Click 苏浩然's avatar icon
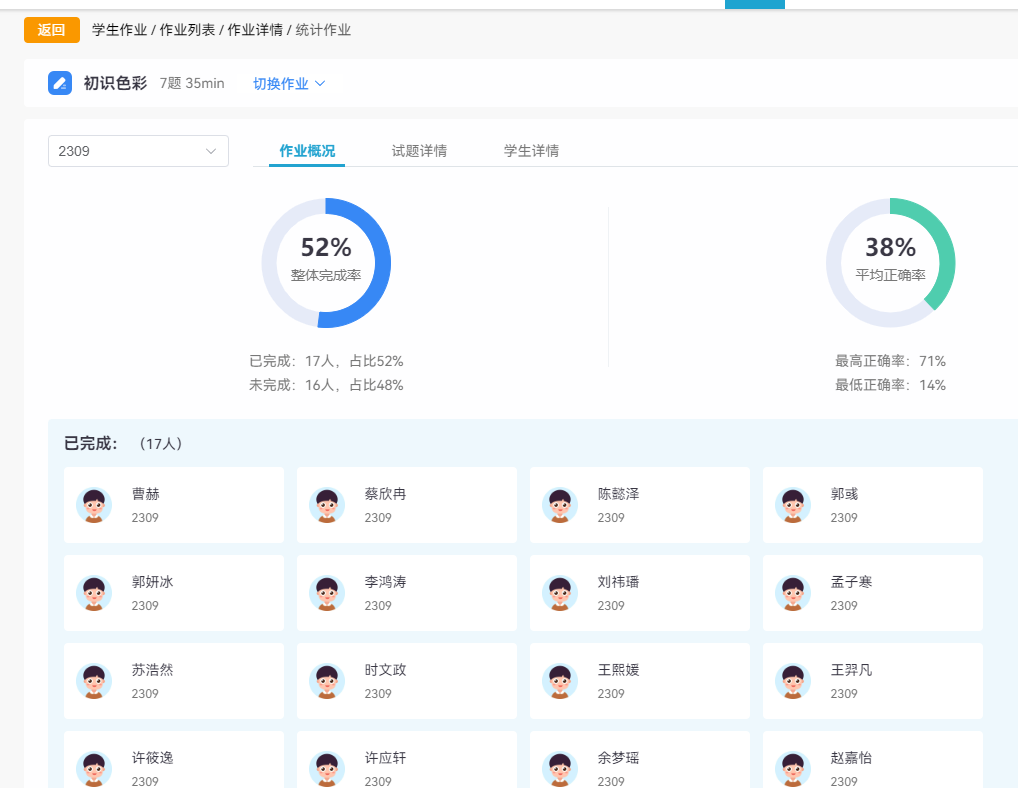The height and width of the screenshot is (788, 1018). pyautogui.click(x=94, y=681)
